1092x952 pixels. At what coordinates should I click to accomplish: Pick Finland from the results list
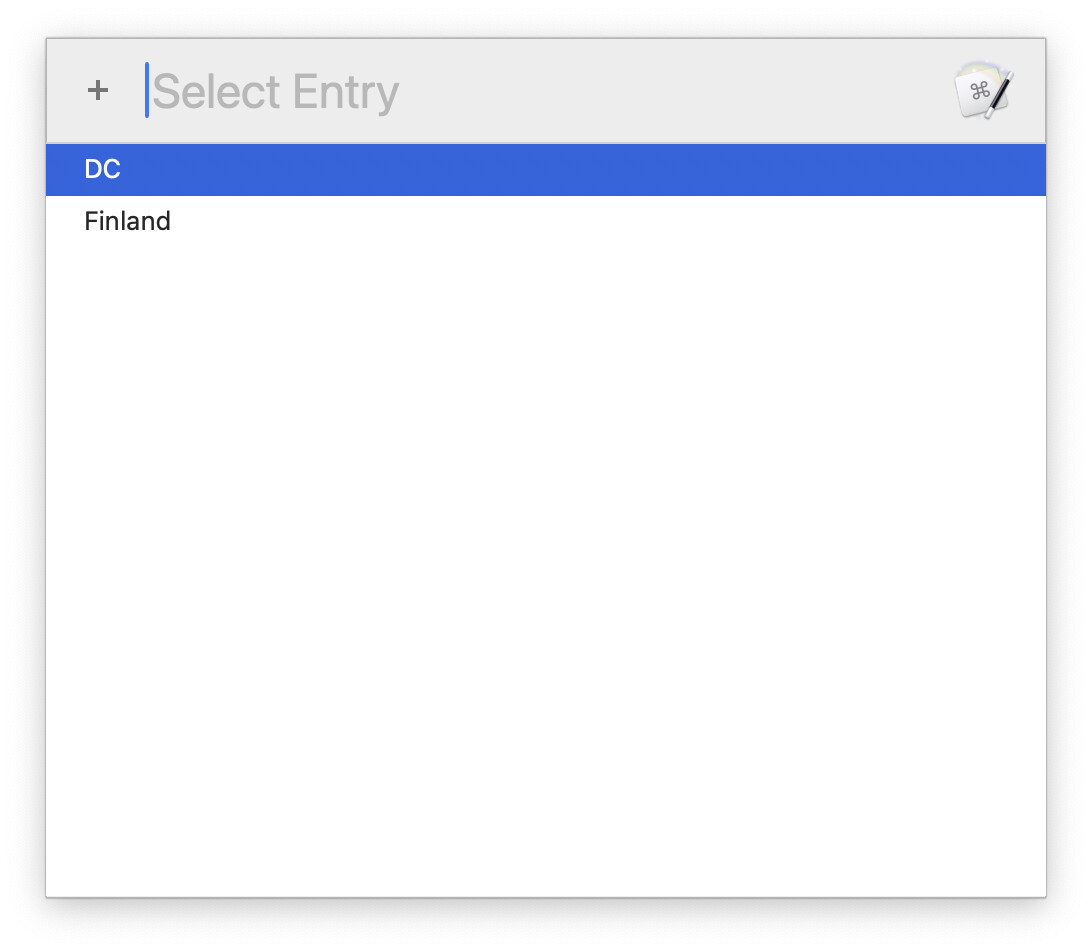pyautogui.click(x=546, y=221)
